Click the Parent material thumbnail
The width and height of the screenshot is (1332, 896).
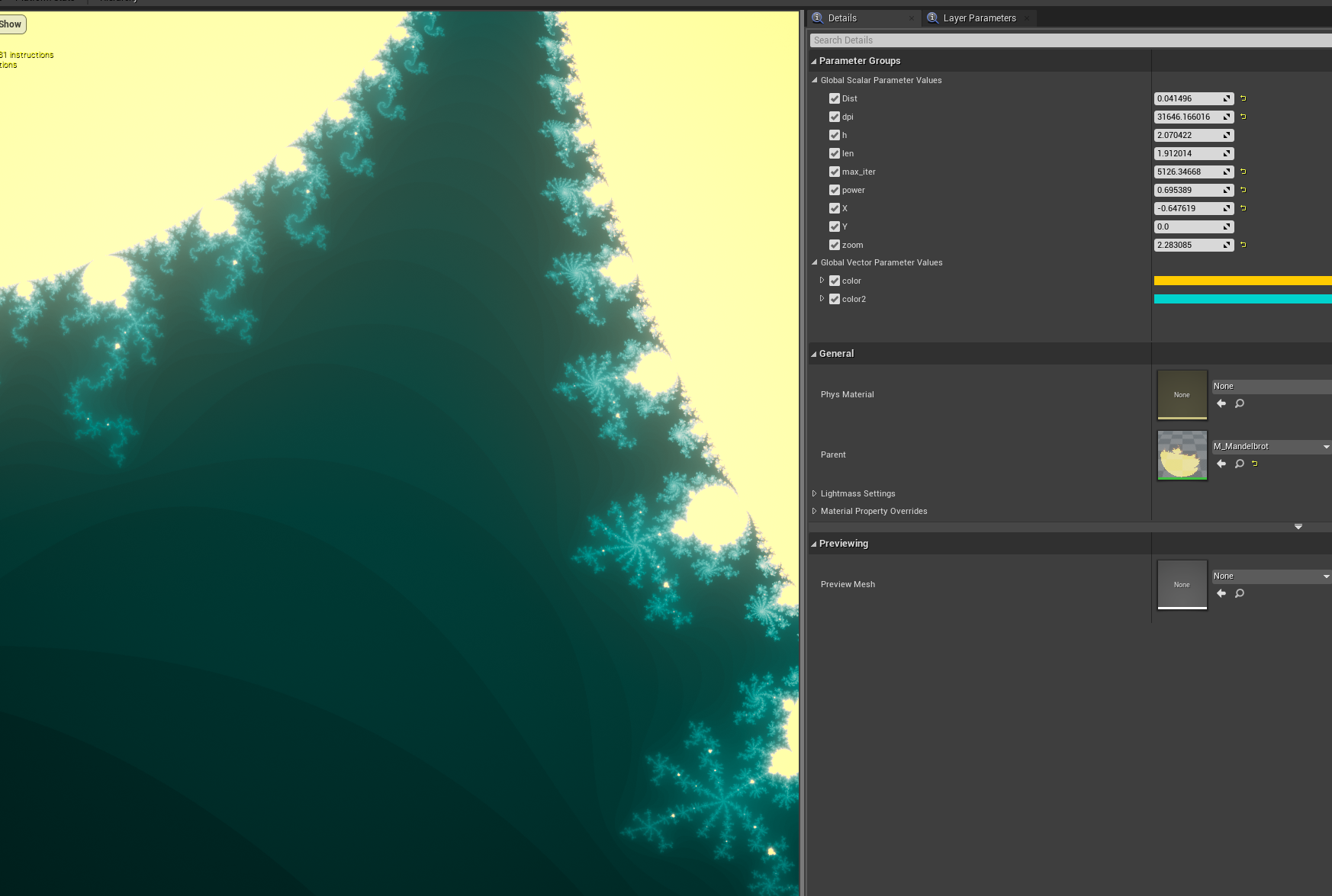(1182, 455)
